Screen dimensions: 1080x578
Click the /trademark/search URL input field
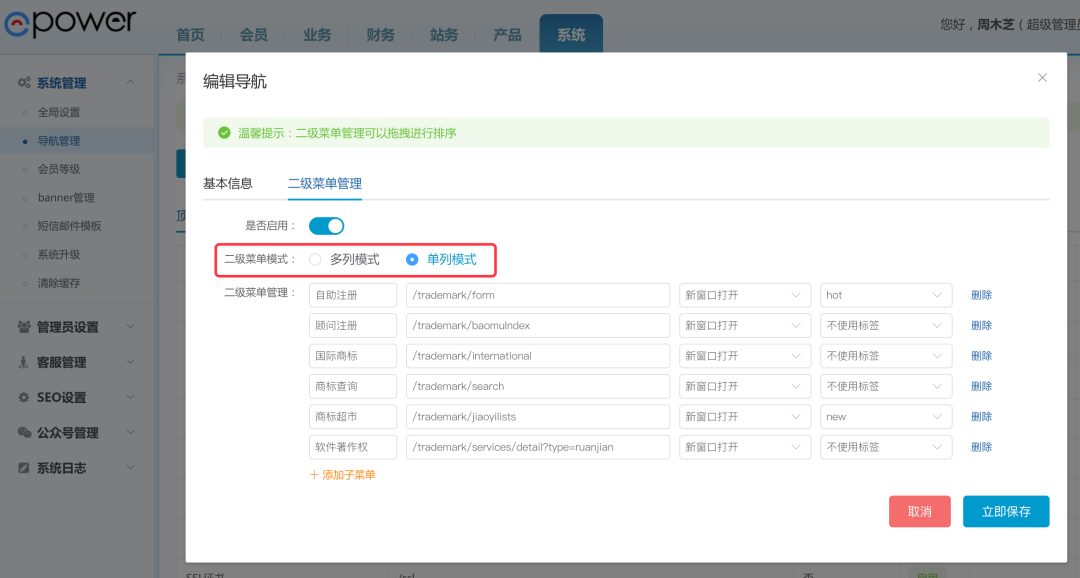coord(537,386)
